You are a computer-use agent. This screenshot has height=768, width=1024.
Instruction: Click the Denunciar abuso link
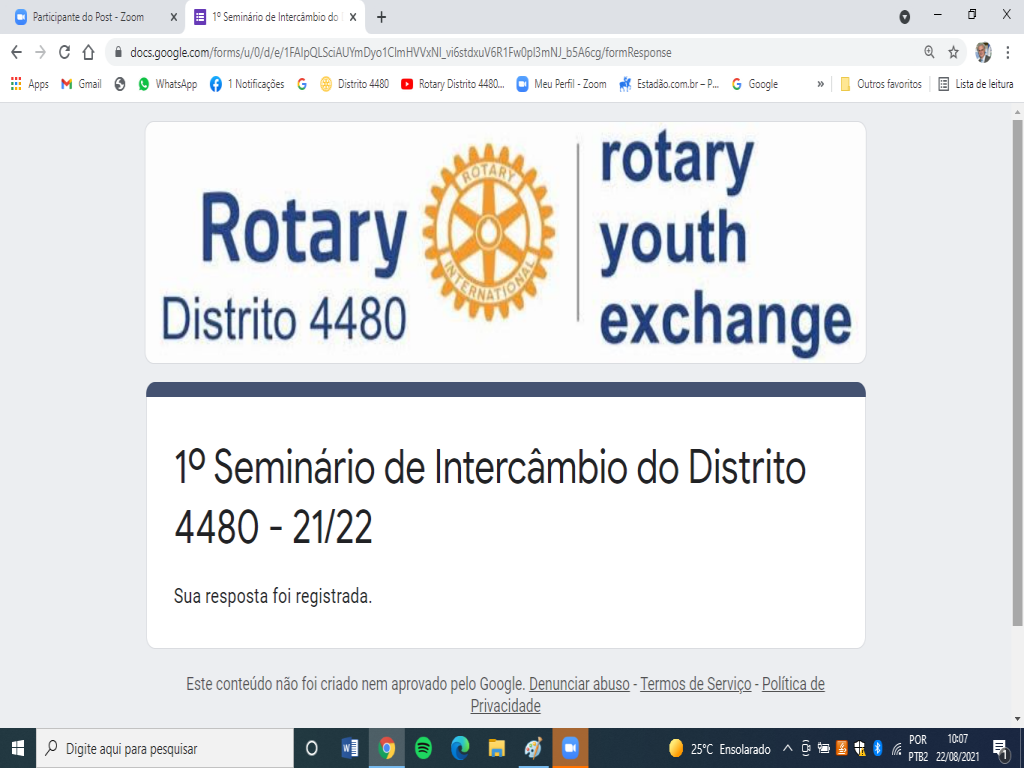click(x=579, y=684)
